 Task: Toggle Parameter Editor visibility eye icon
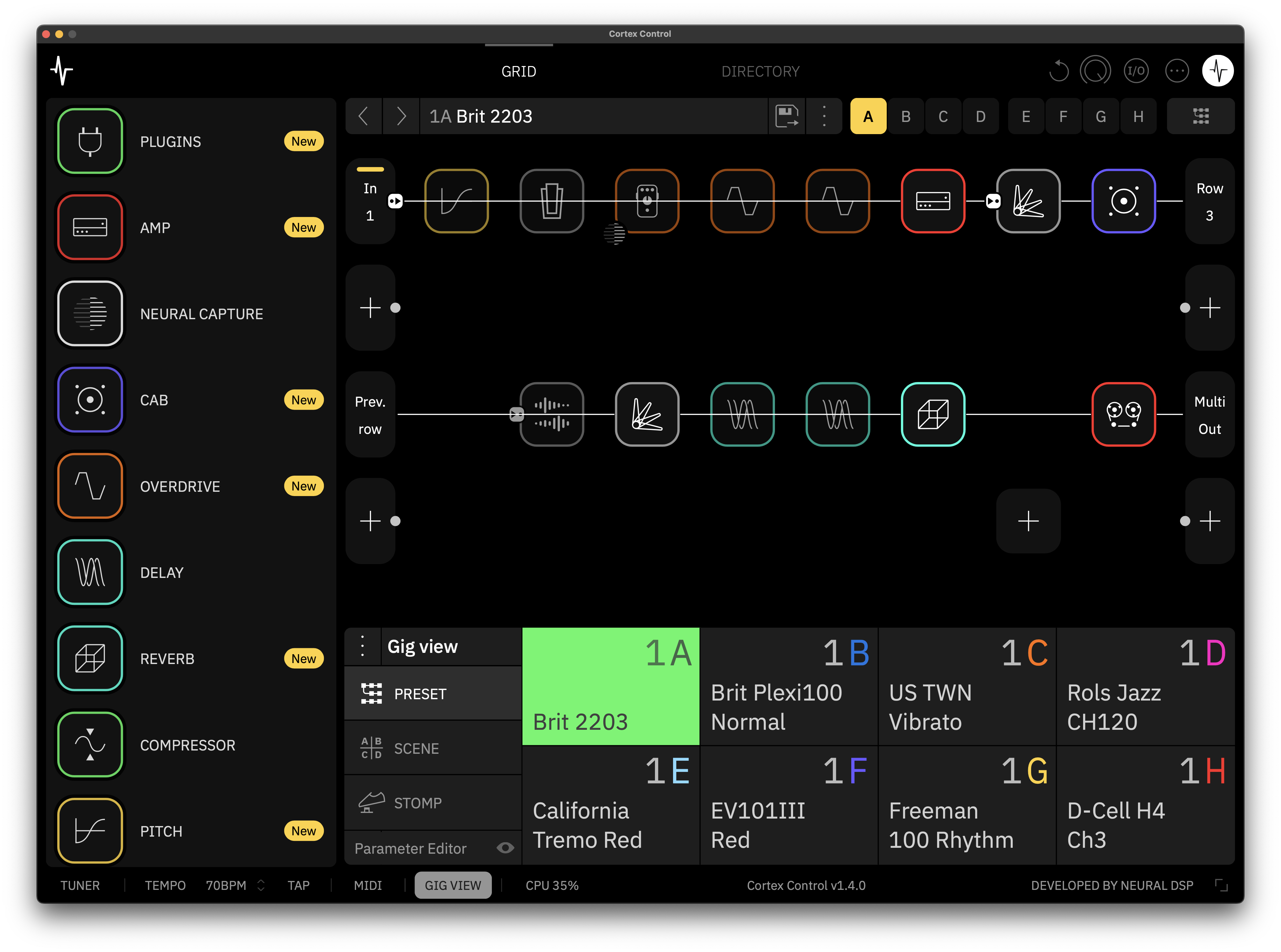coord(505,848)
